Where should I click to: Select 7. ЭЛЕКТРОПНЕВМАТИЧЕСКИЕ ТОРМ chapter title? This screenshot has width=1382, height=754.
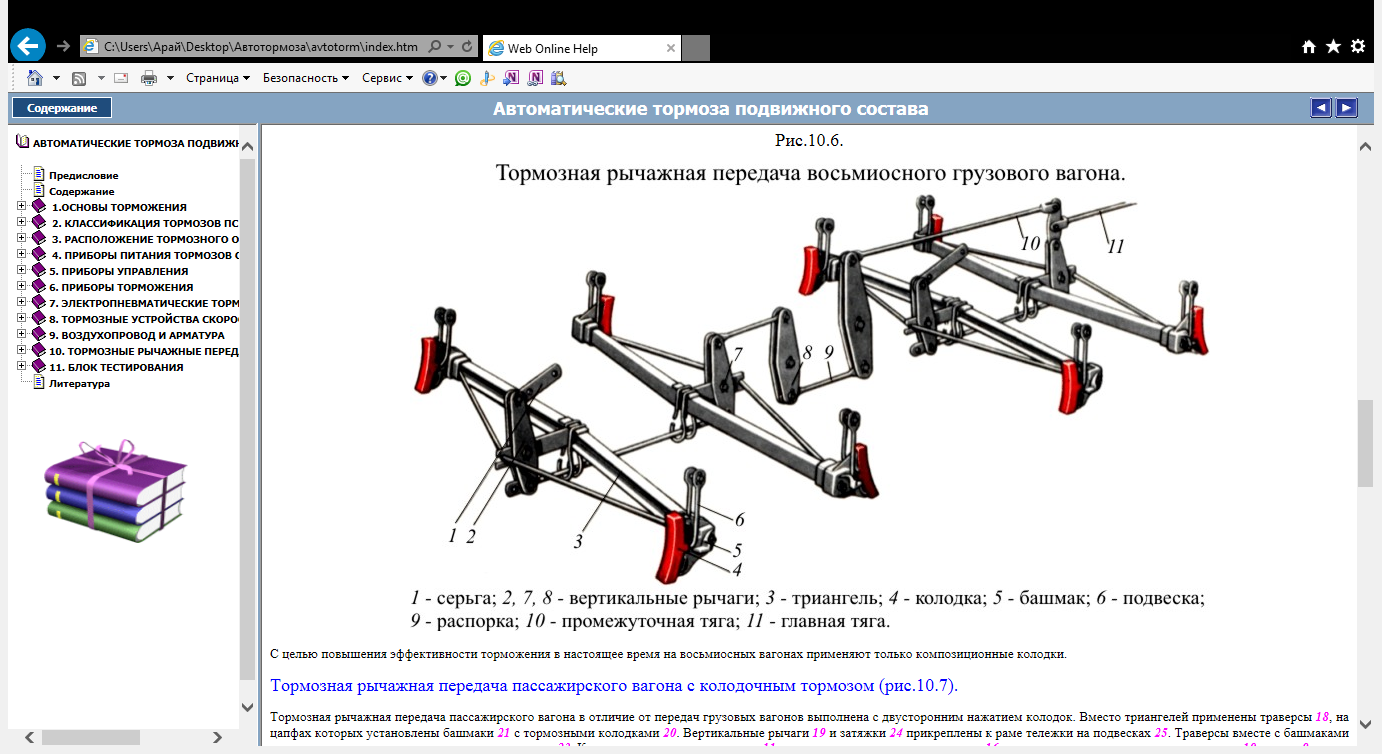[x=144, y=303]
